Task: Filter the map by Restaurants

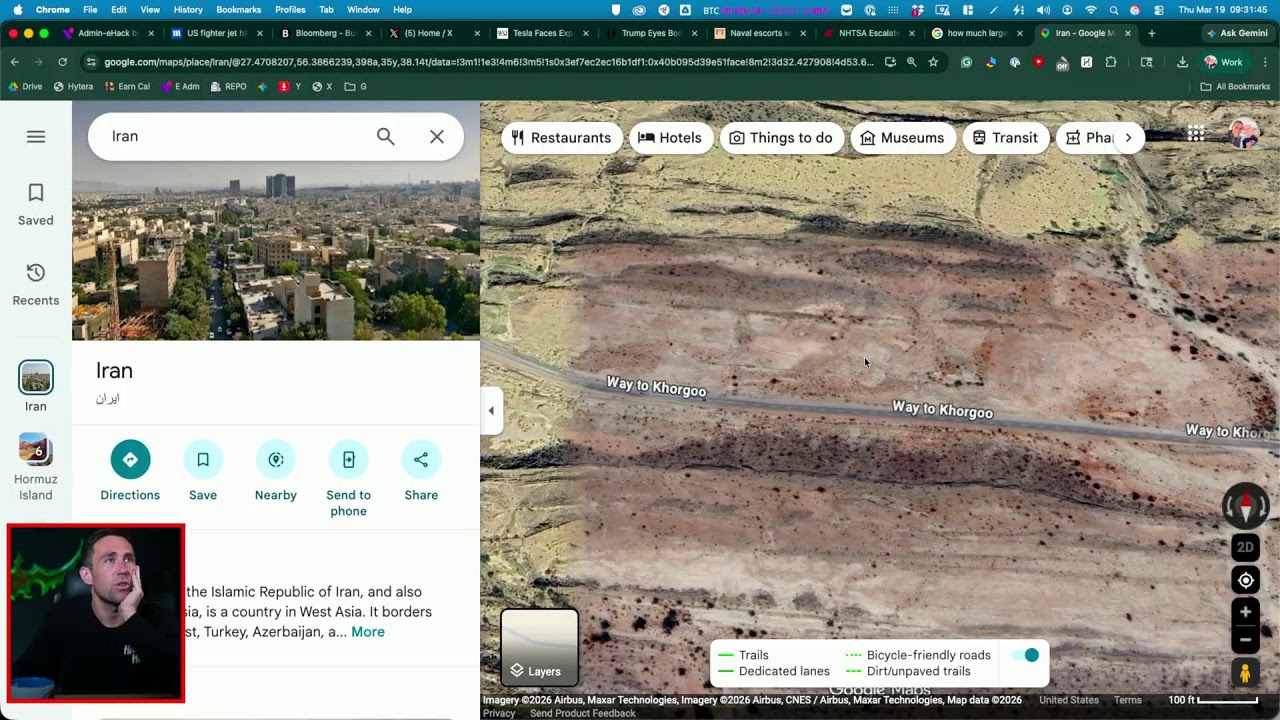Action: [561, 138]
